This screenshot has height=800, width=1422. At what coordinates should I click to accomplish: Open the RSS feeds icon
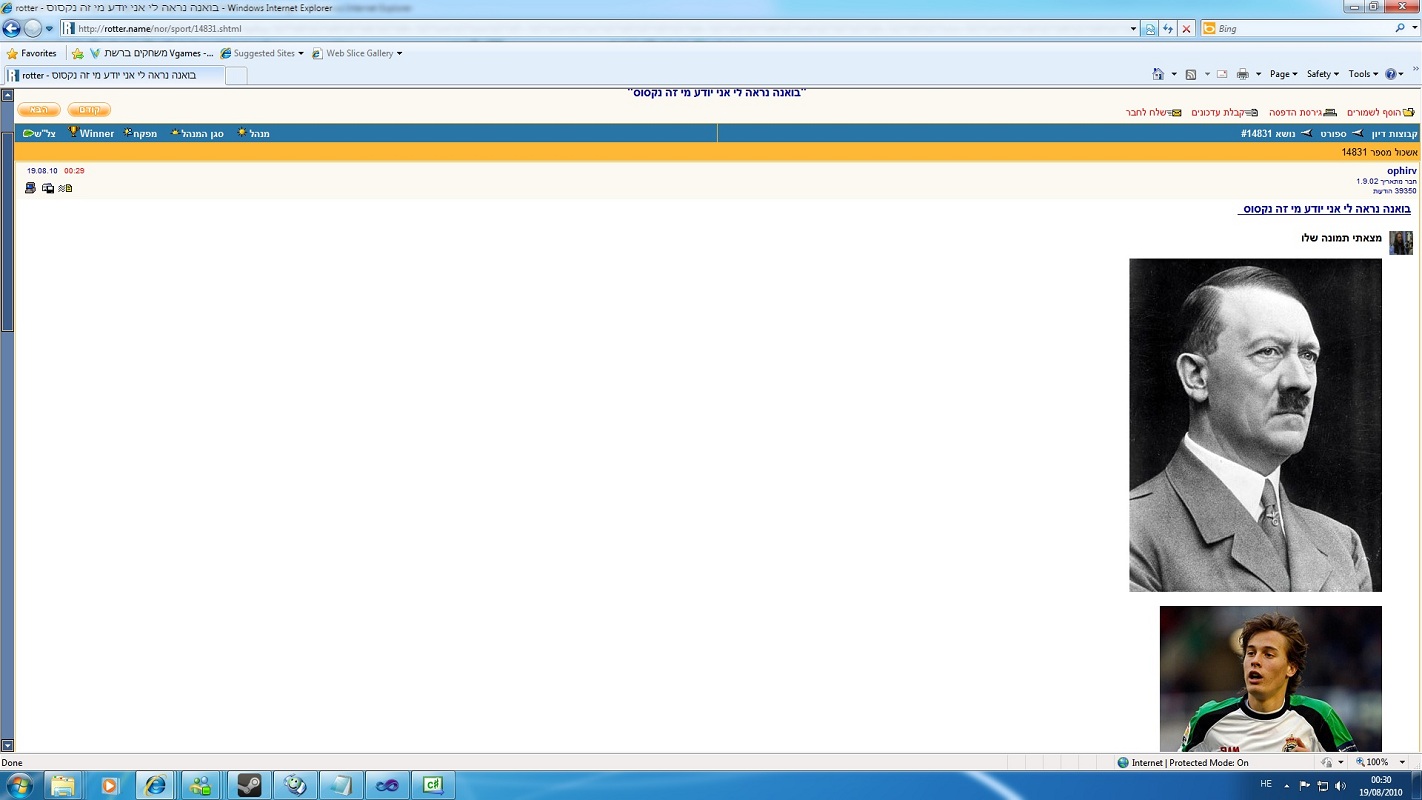(1190, 74)
